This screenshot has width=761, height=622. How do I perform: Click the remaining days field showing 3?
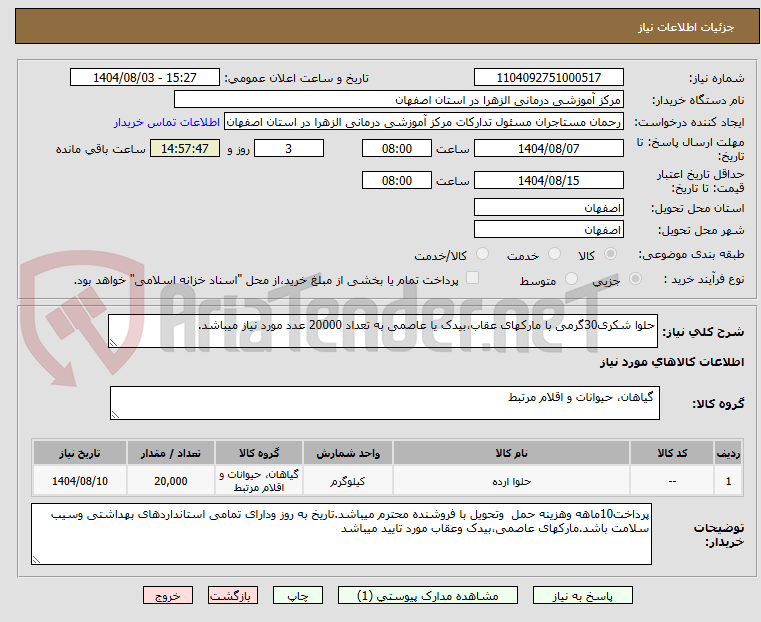[289, 148]
